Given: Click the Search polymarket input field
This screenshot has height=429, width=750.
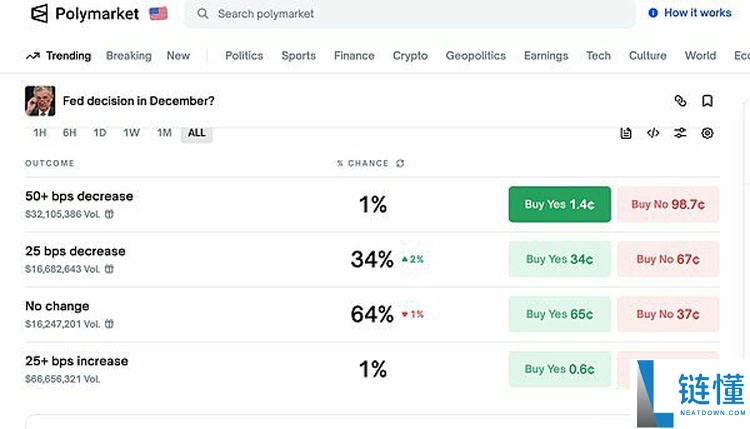Looking at the screenshot, I should [x=410, y=14].
